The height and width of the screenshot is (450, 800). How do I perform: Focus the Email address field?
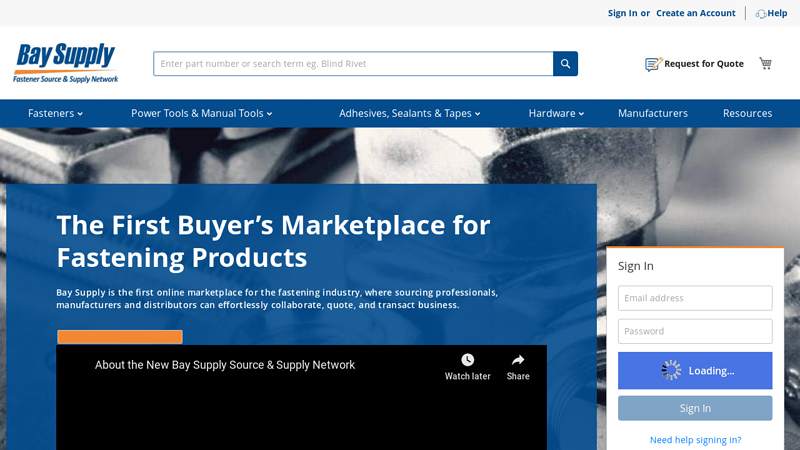(x=695, y=298)
